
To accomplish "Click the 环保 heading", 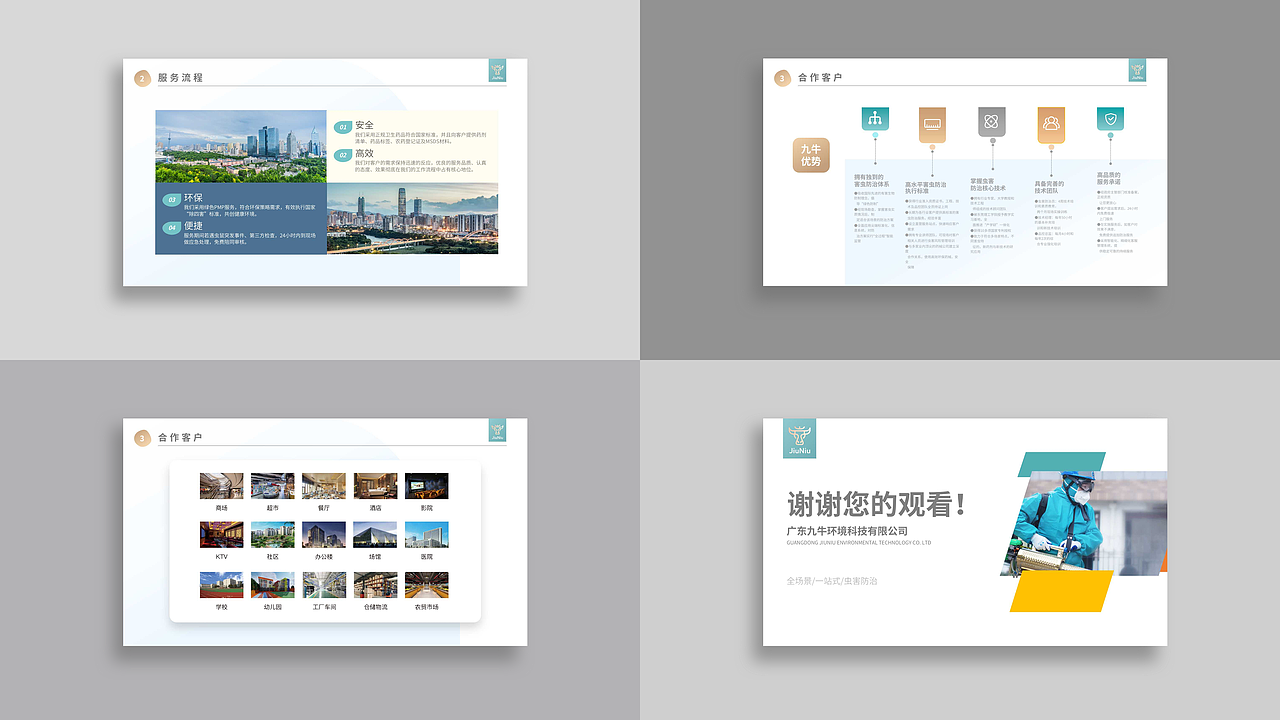I will point(193,198).
